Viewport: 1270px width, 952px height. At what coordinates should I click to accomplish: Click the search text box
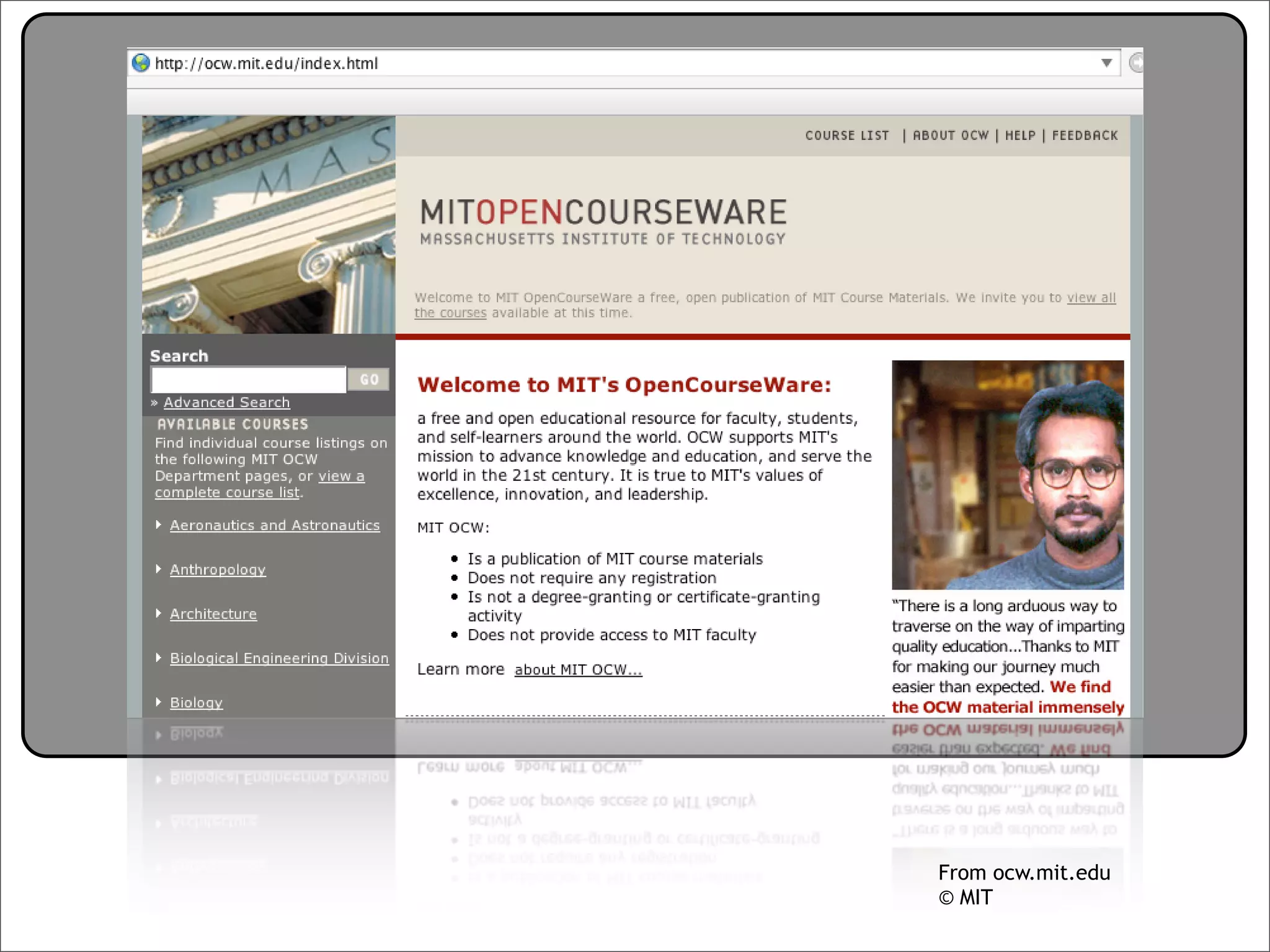click(248, 379)
